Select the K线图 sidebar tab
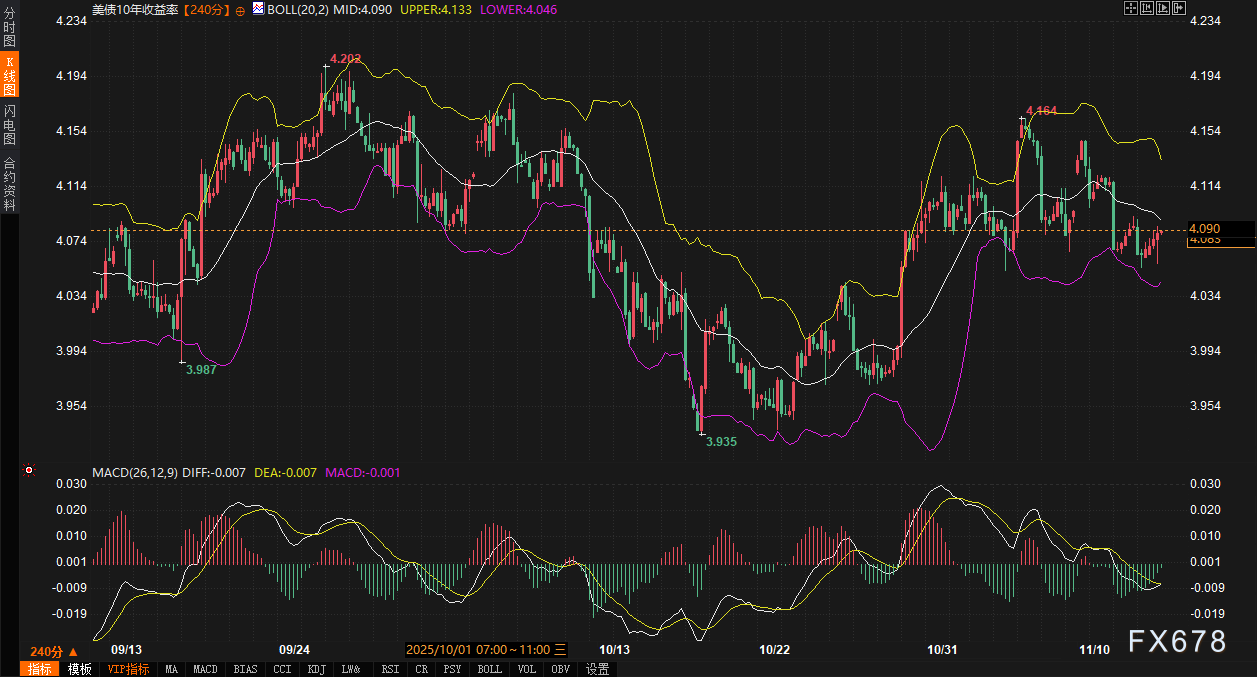Screen dimensions: 1257x677 (x=9, y=75)
